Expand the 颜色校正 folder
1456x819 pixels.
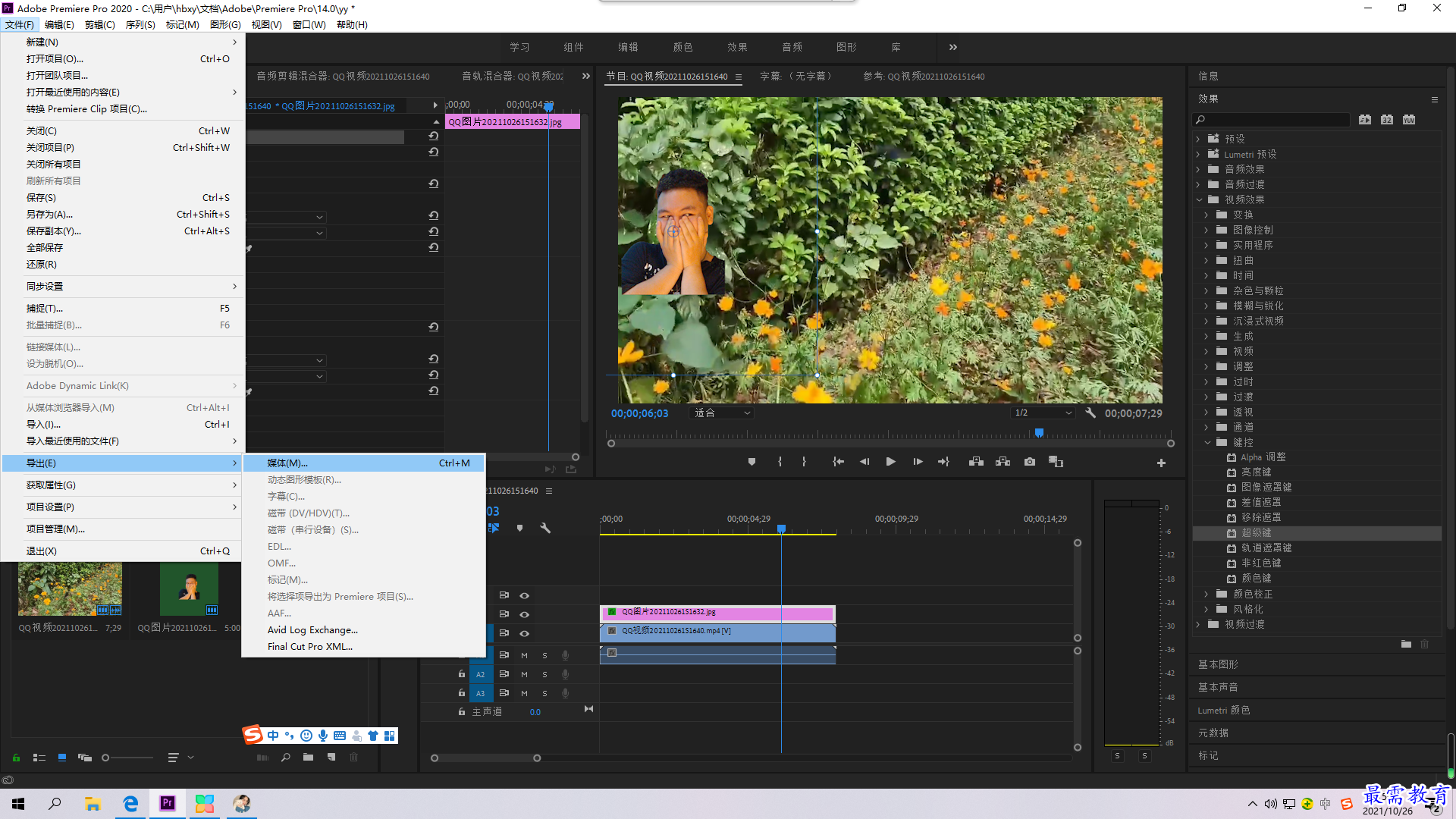pyautogui.click(x=1207, y=594)
